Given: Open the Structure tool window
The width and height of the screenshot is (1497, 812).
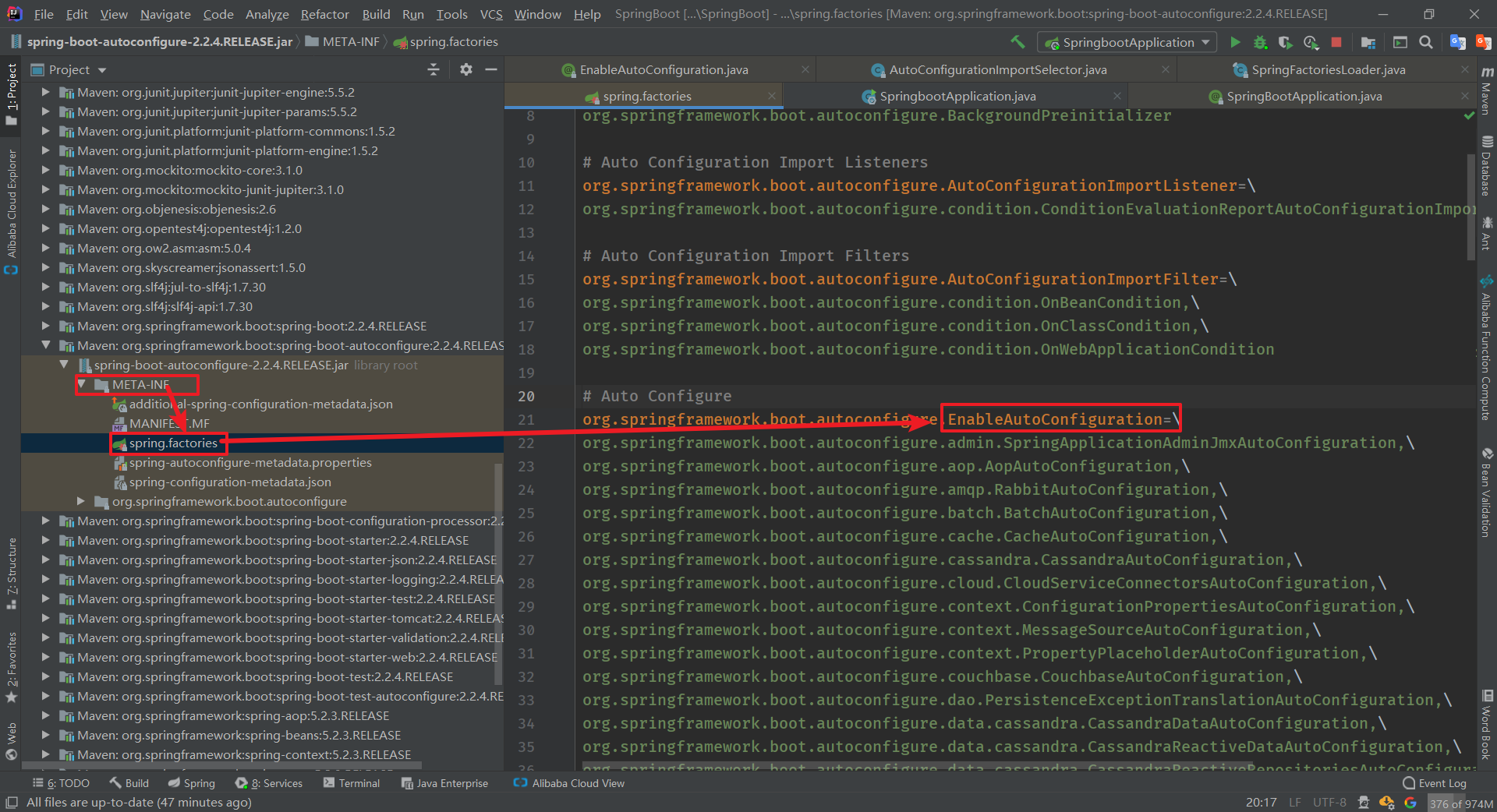Looking at the screenshot, I should click(x=11, y=573).
